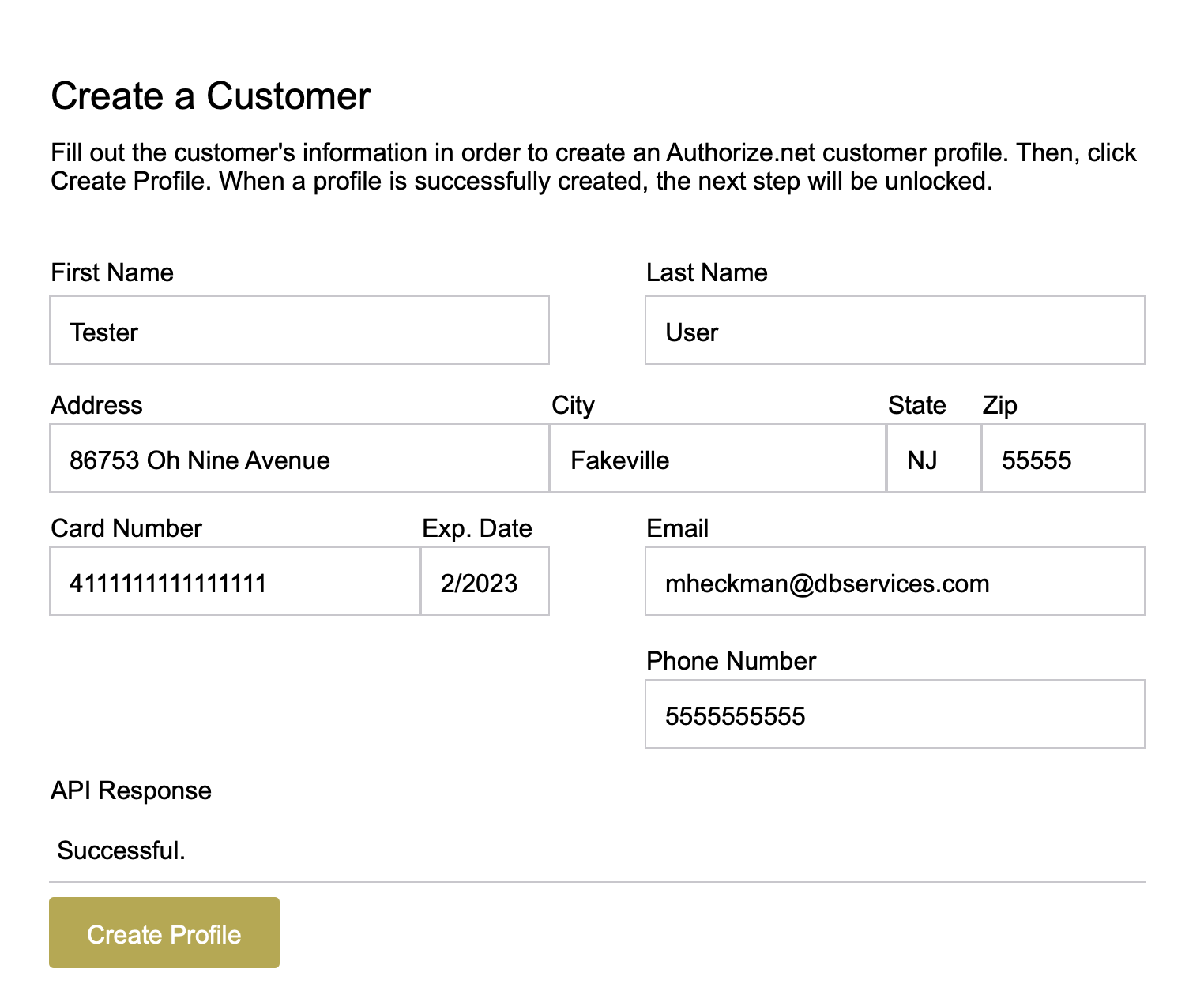
Task: Select the State field with NJ
Action: tap(934, 458)
